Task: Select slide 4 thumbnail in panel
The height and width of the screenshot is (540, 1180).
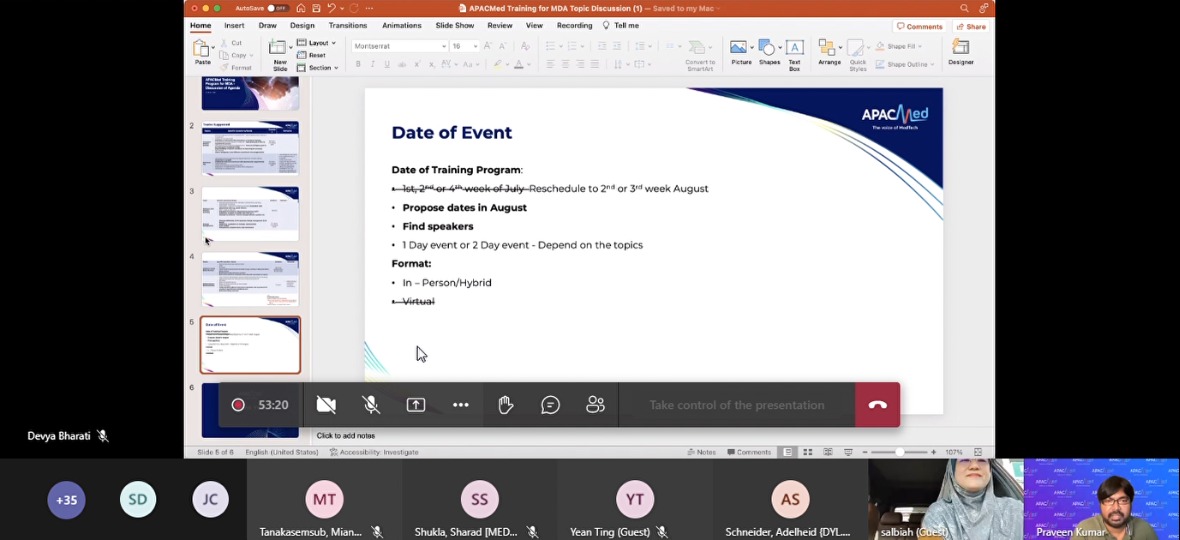Action: tap(250, 279)
